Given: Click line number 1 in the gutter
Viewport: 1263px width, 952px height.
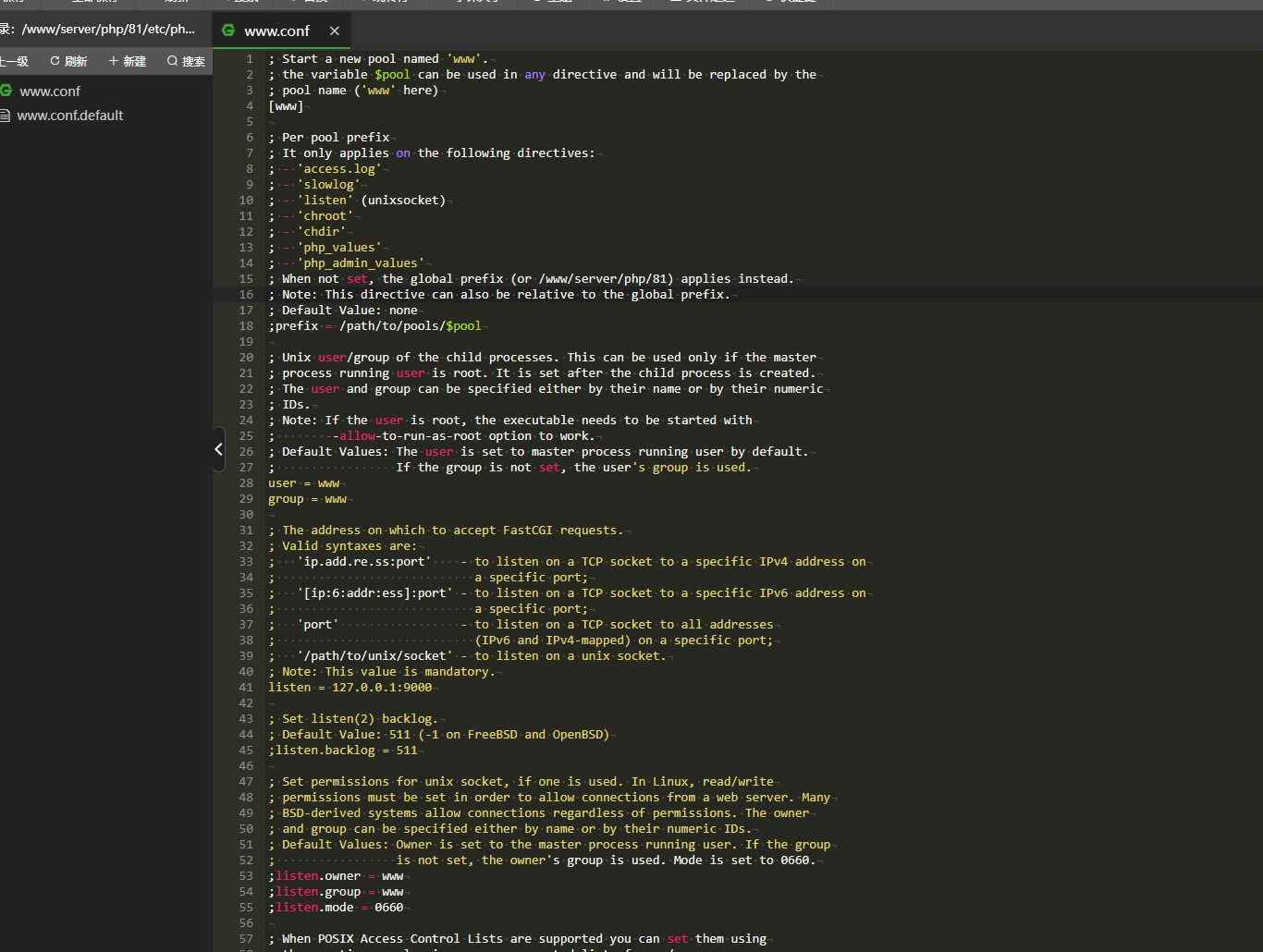Looking at the screenshot, I should pos(250,59).
